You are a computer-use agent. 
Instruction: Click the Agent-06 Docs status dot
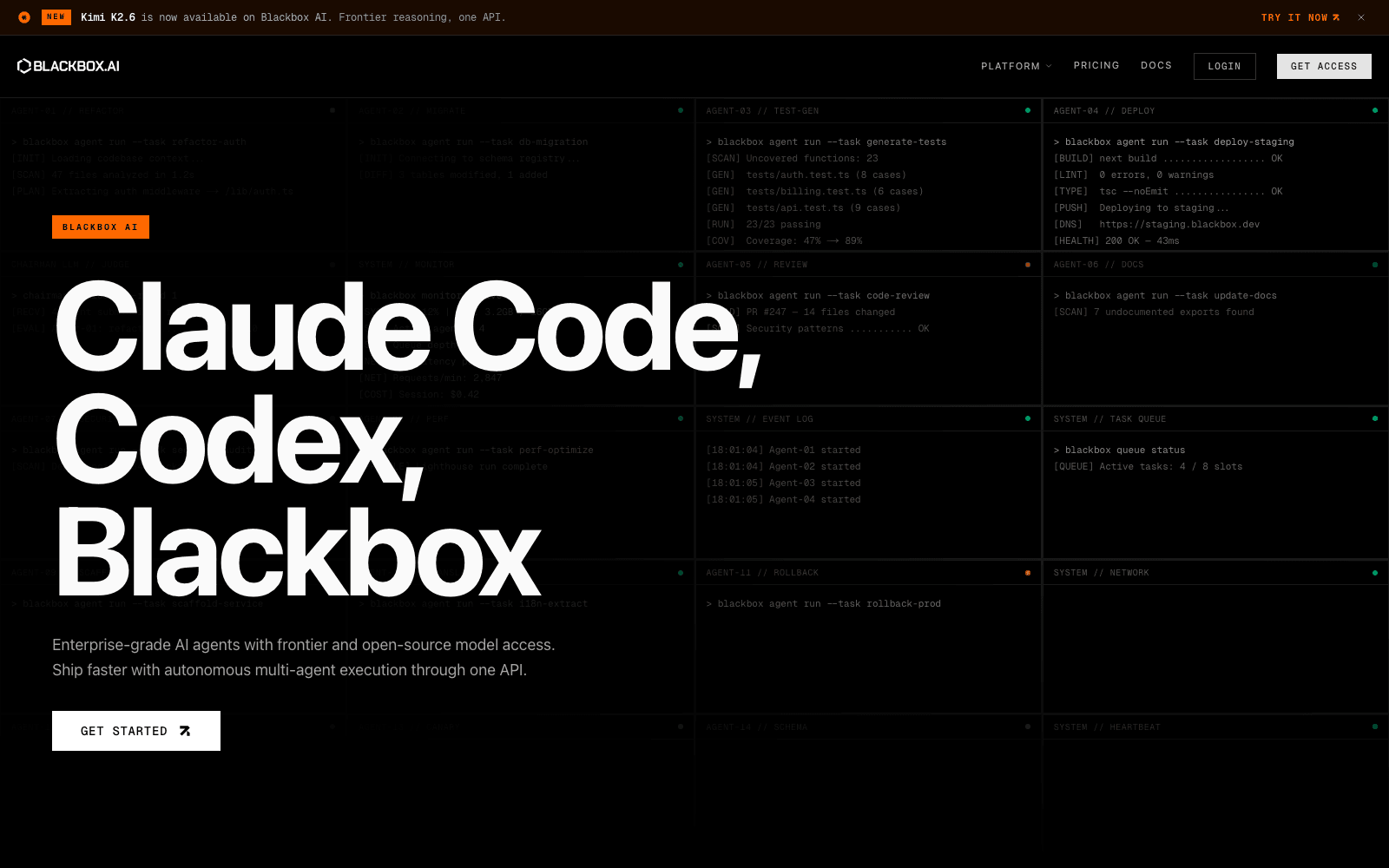pyautogui.click(x=1375, y=265)
